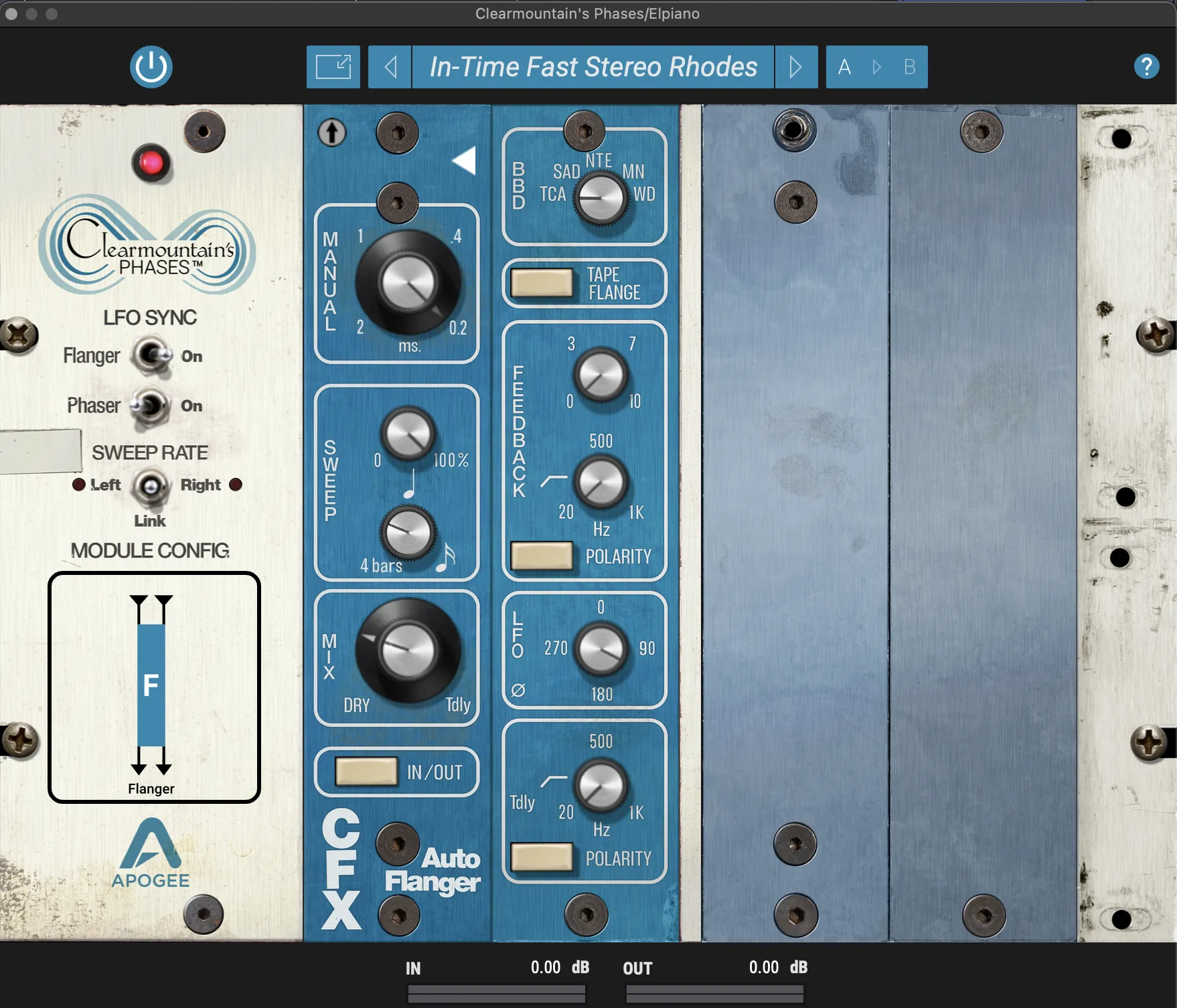Click the second empty blue module slot
Image resolution: width=1177 pixels, height=1008 pixels.
[983, 523]
